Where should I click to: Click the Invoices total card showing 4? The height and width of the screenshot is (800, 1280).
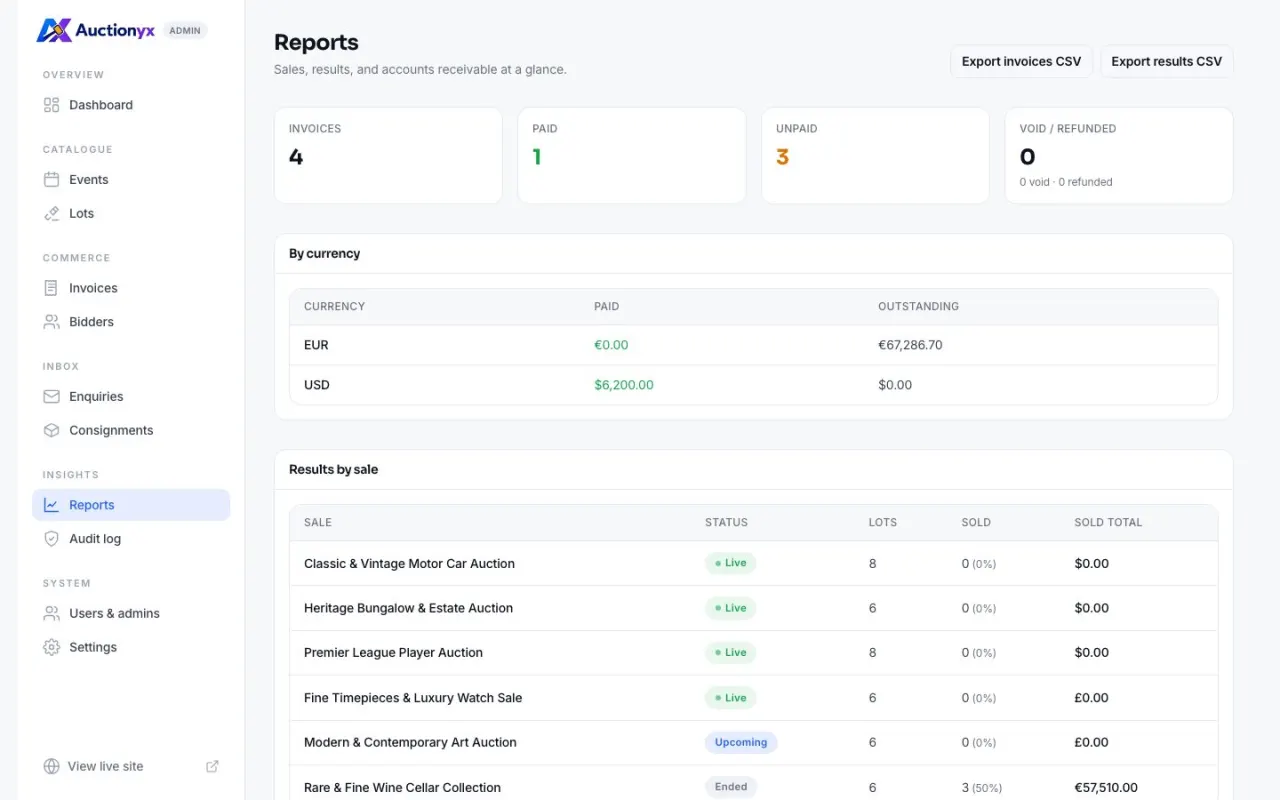(388, 156)
